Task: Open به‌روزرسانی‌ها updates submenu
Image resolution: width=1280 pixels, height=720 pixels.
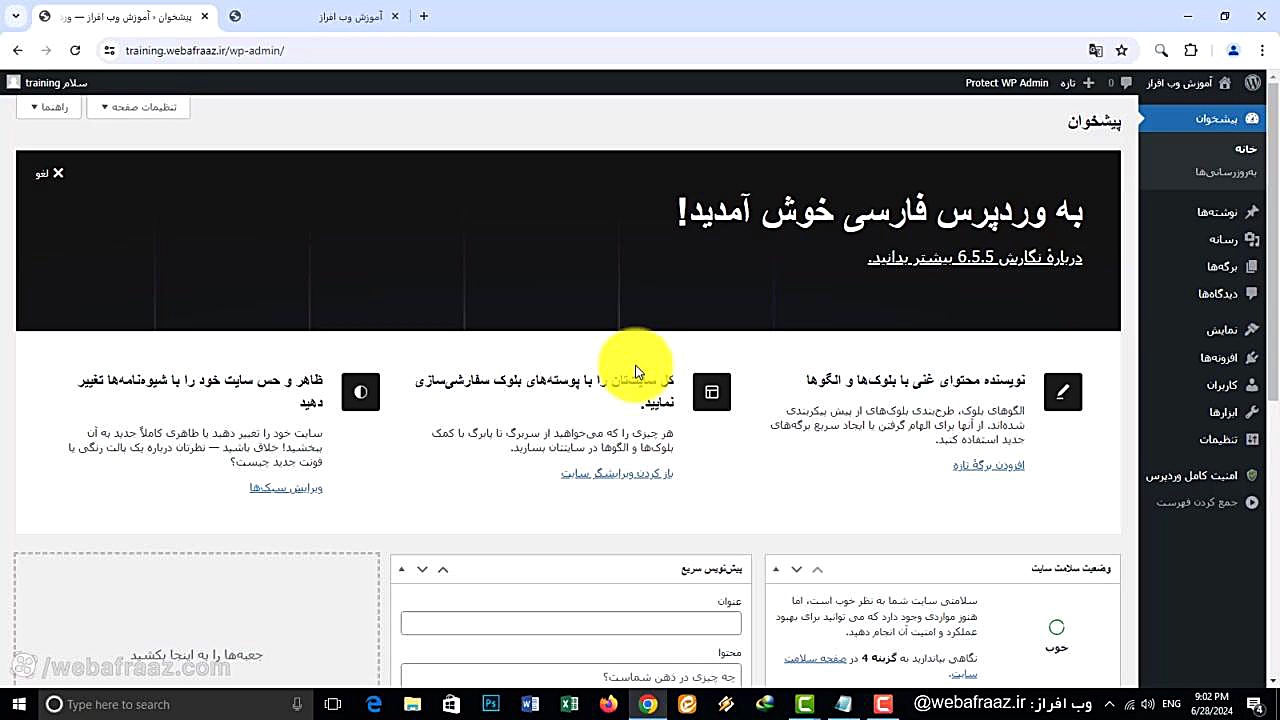Action: click(1226, 172)
